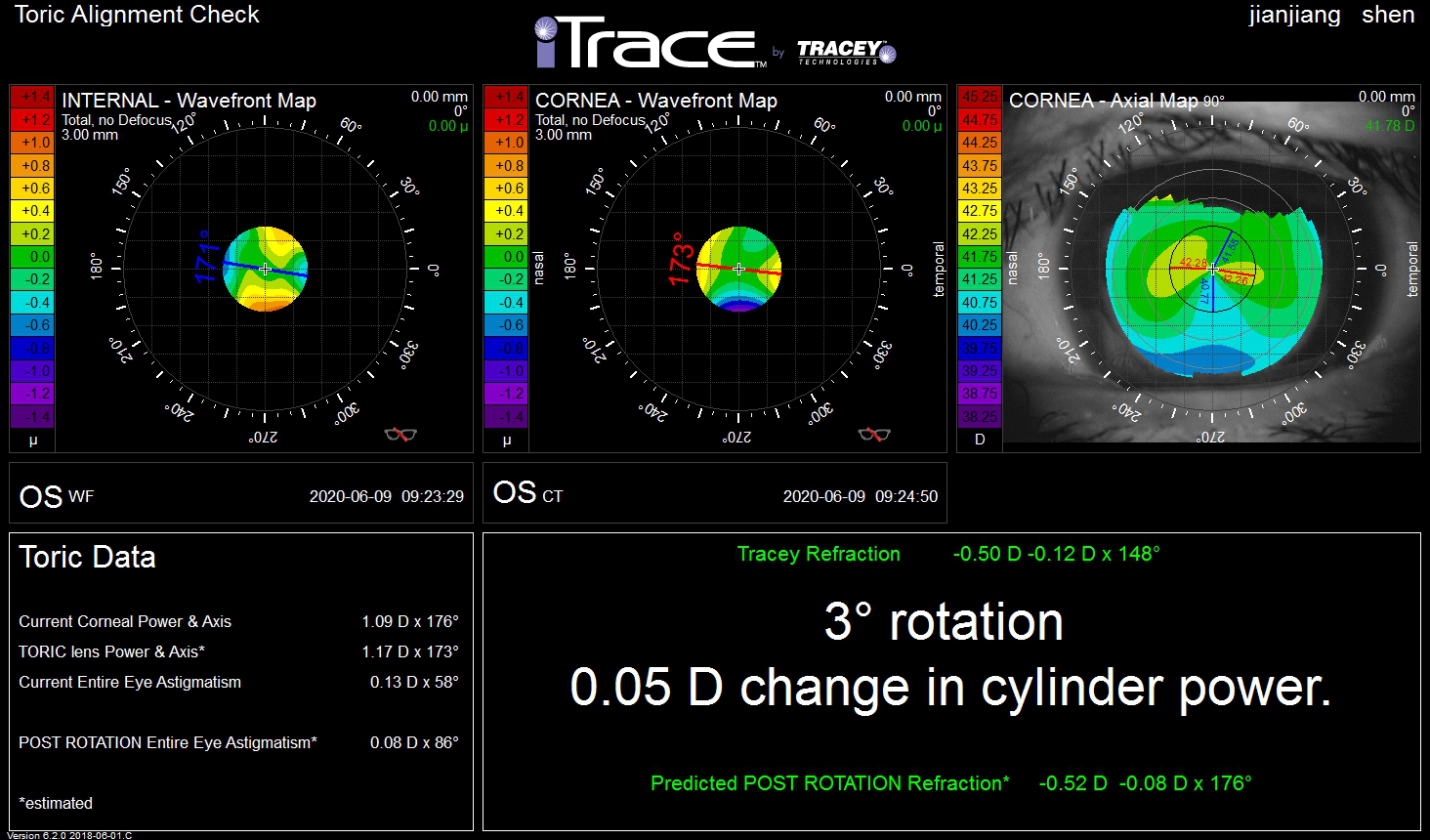Click the 'CORNEA - Axial Map' title
The width and height of the screenshot is (1430, 840).
(x=1103, y=101)
